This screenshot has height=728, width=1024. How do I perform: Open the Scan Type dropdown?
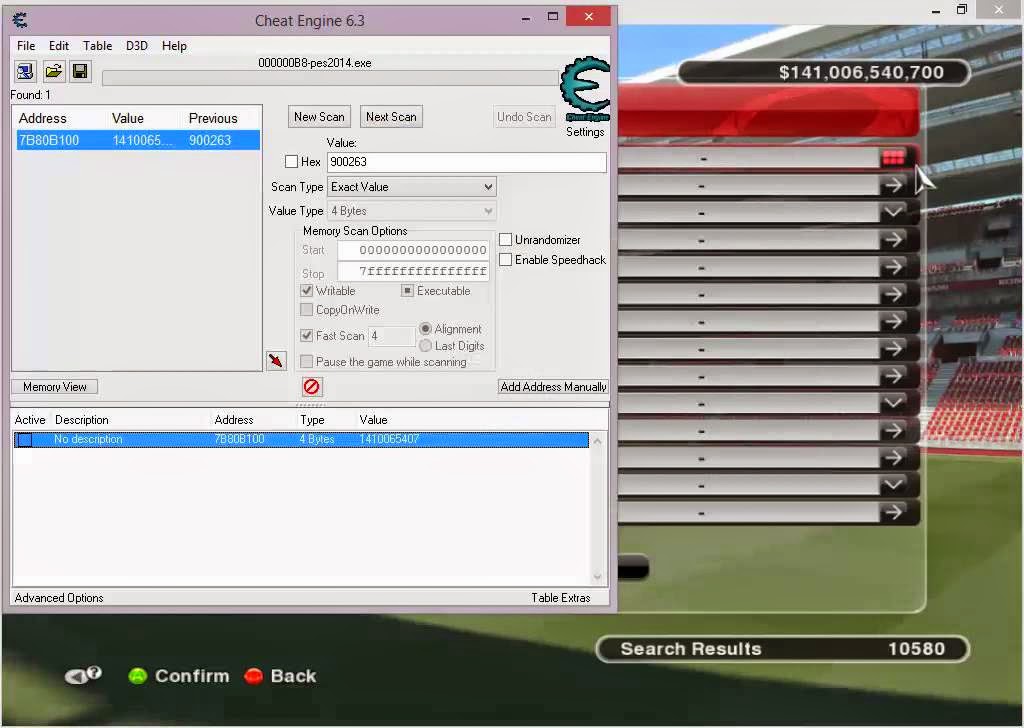[411, 187]
